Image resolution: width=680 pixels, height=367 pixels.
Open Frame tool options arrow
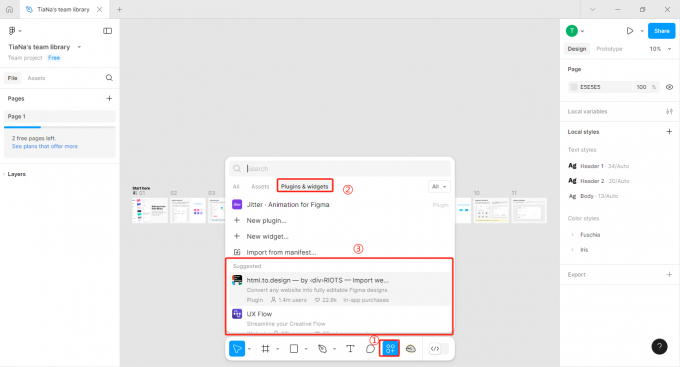pyautogui.click(x=278, y=349)
